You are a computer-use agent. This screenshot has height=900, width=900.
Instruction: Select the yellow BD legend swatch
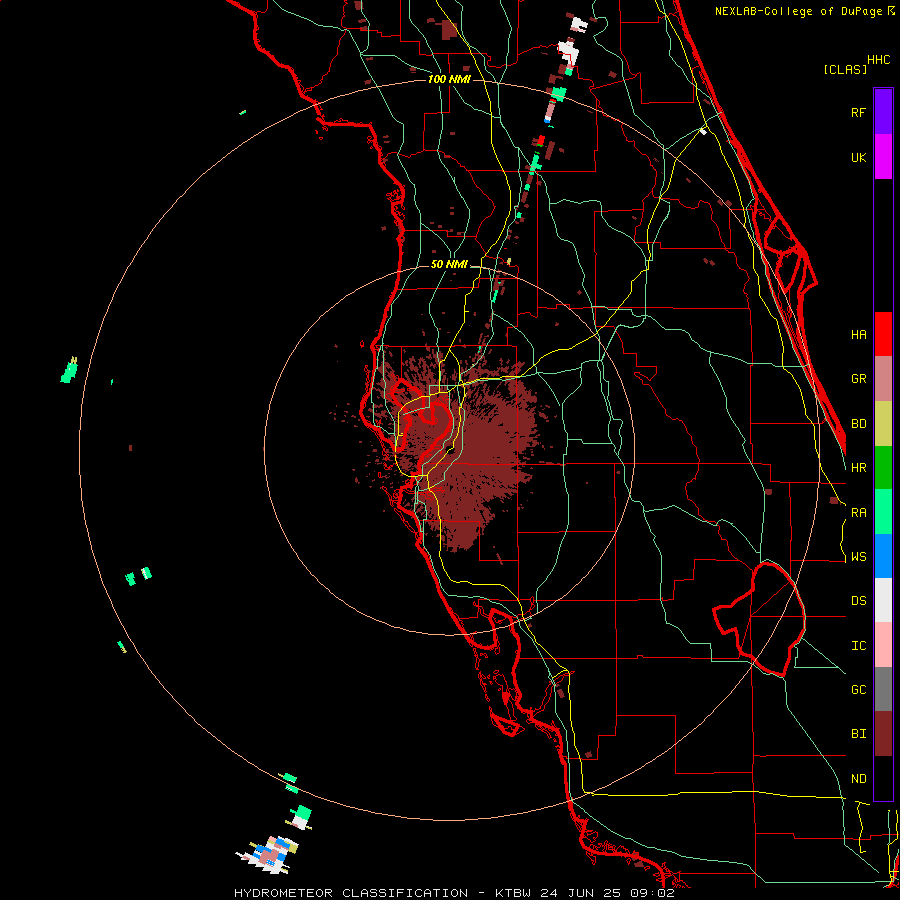pos(883,424)
